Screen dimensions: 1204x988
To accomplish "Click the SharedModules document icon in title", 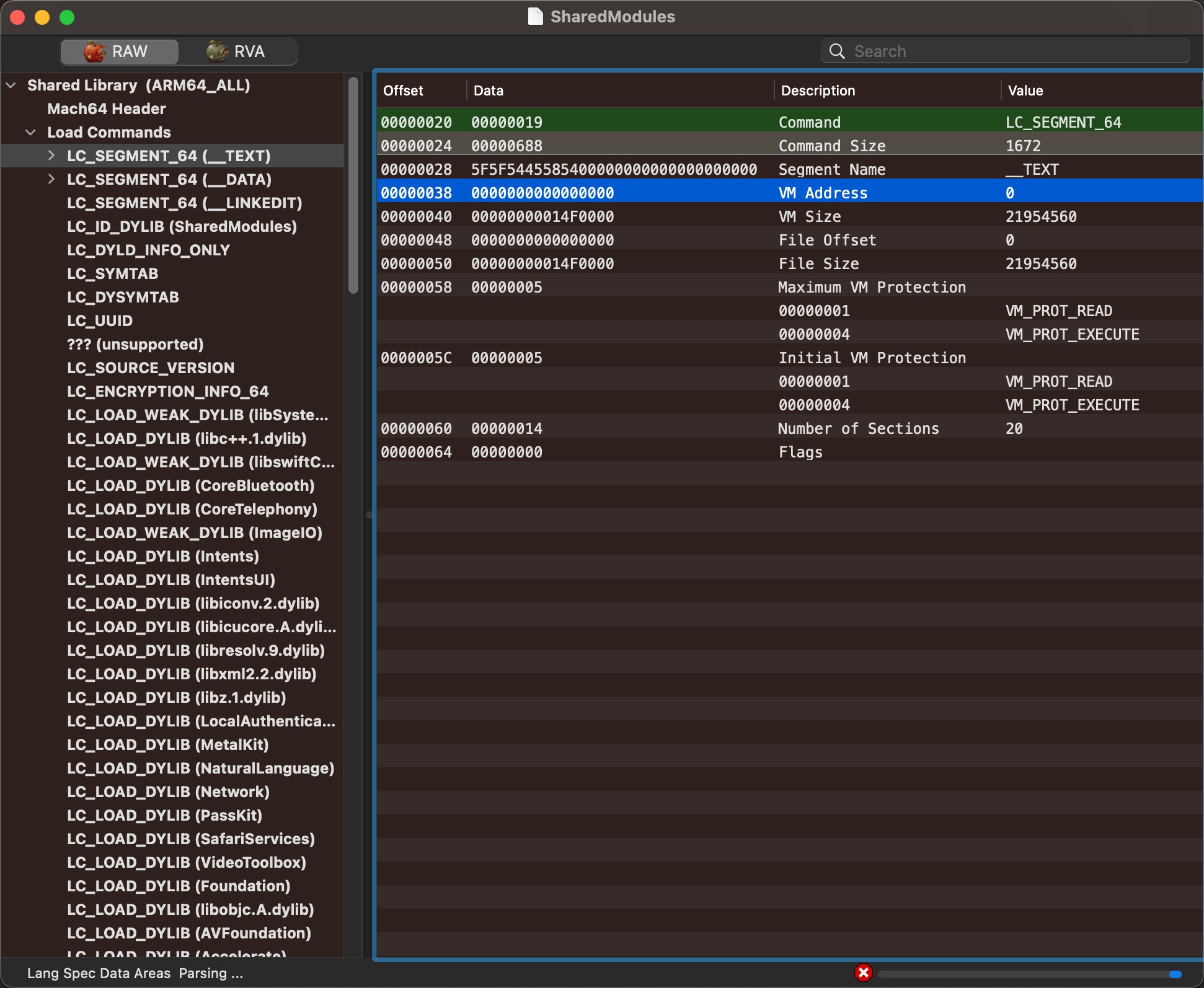I will (535, 17).
